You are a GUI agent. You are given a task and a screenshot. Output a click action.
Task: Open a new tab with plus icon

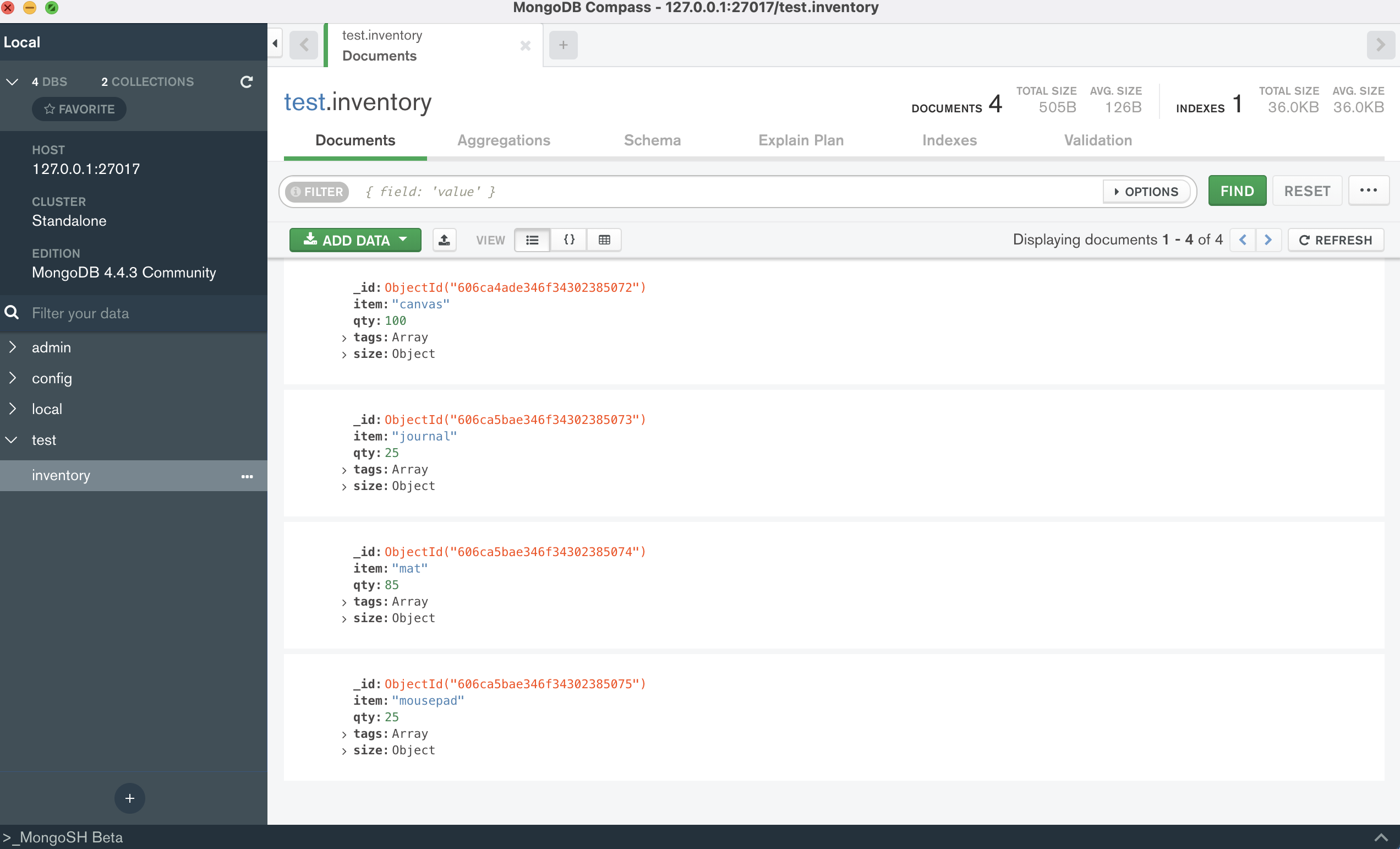pyautogui.click(x=563, y=45)
